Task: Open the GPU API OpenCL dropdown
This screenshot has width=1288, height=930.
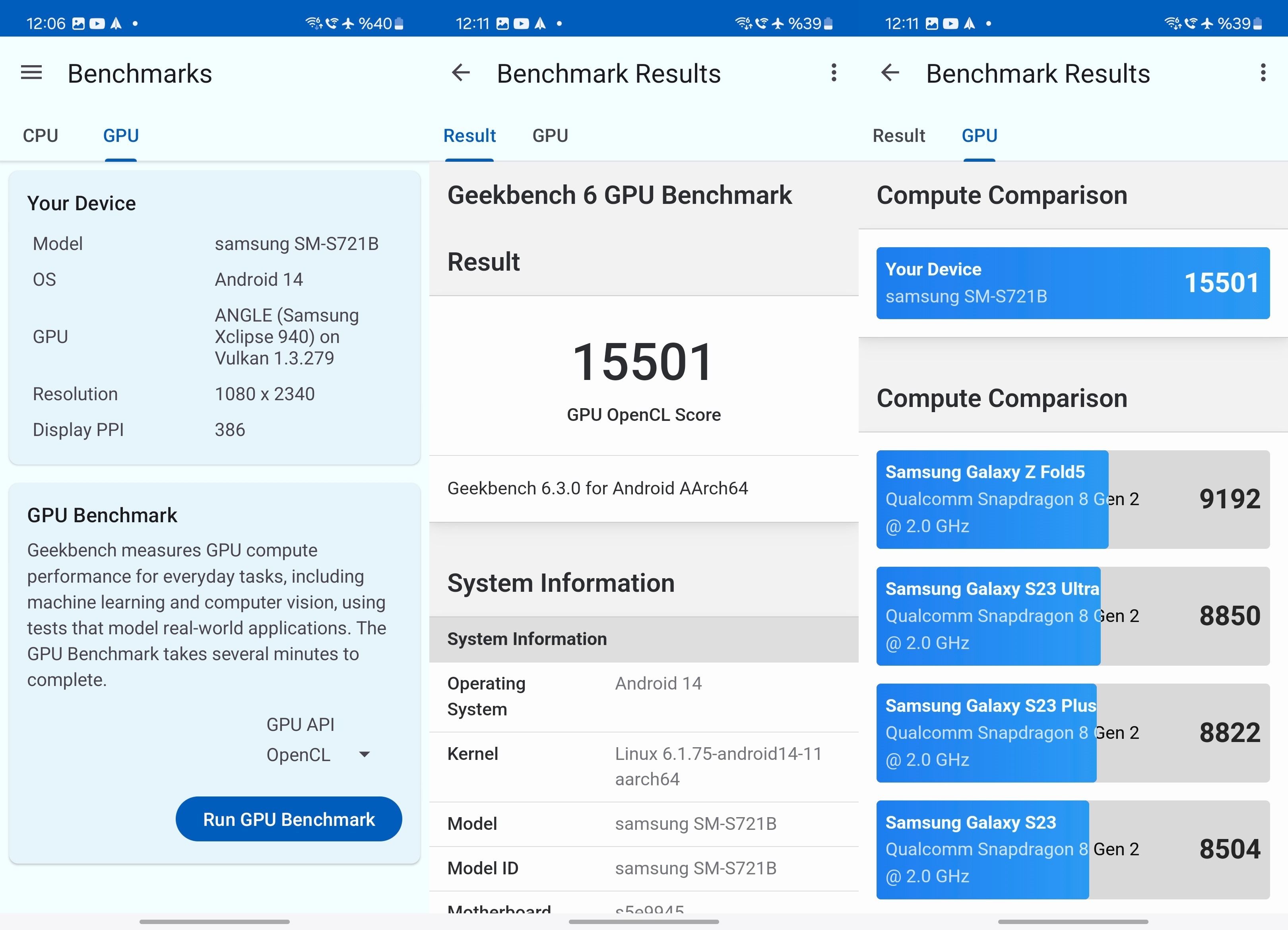Action: [318, 755]
